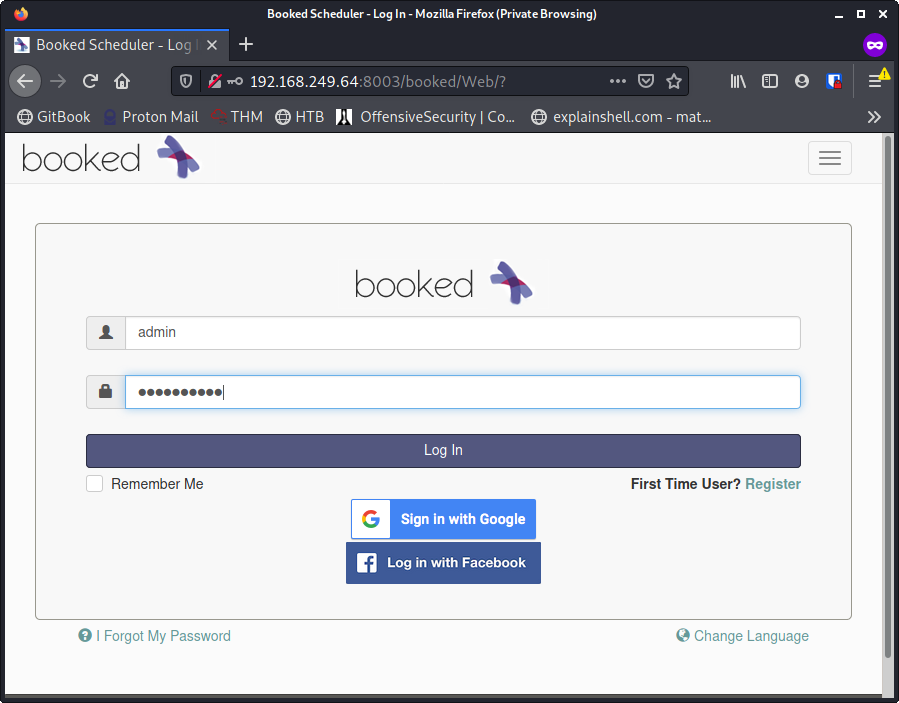
Task: Show more bookmarks with the chevron
Action: (874, 117)
